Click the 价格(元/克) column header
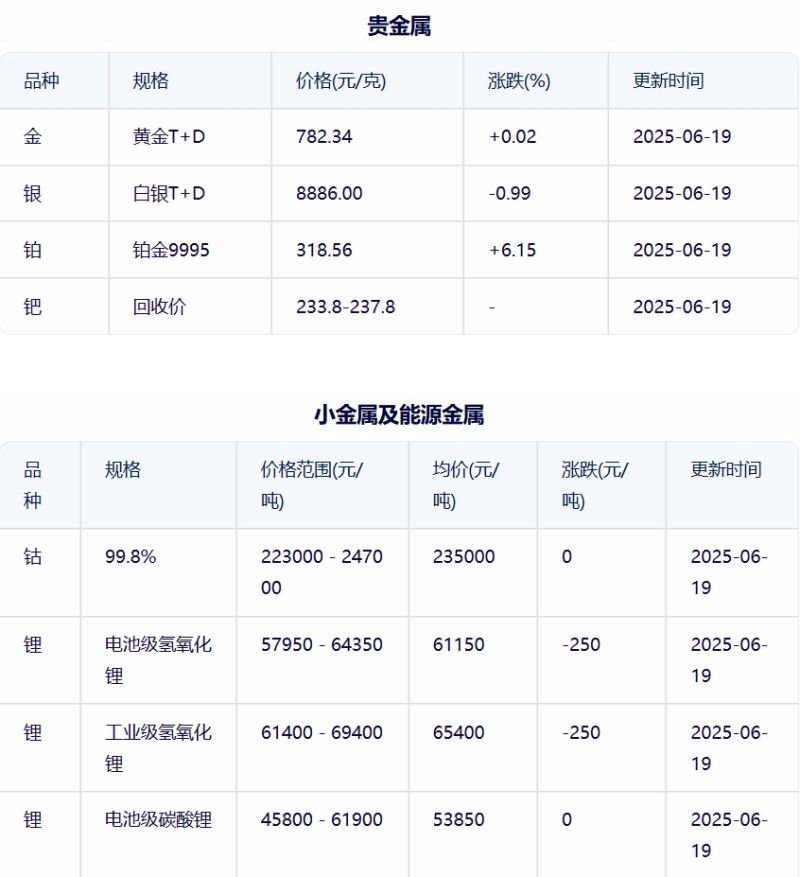Image resolution: width=800 pixels, height=877 pixels. (x=341, y=81)
